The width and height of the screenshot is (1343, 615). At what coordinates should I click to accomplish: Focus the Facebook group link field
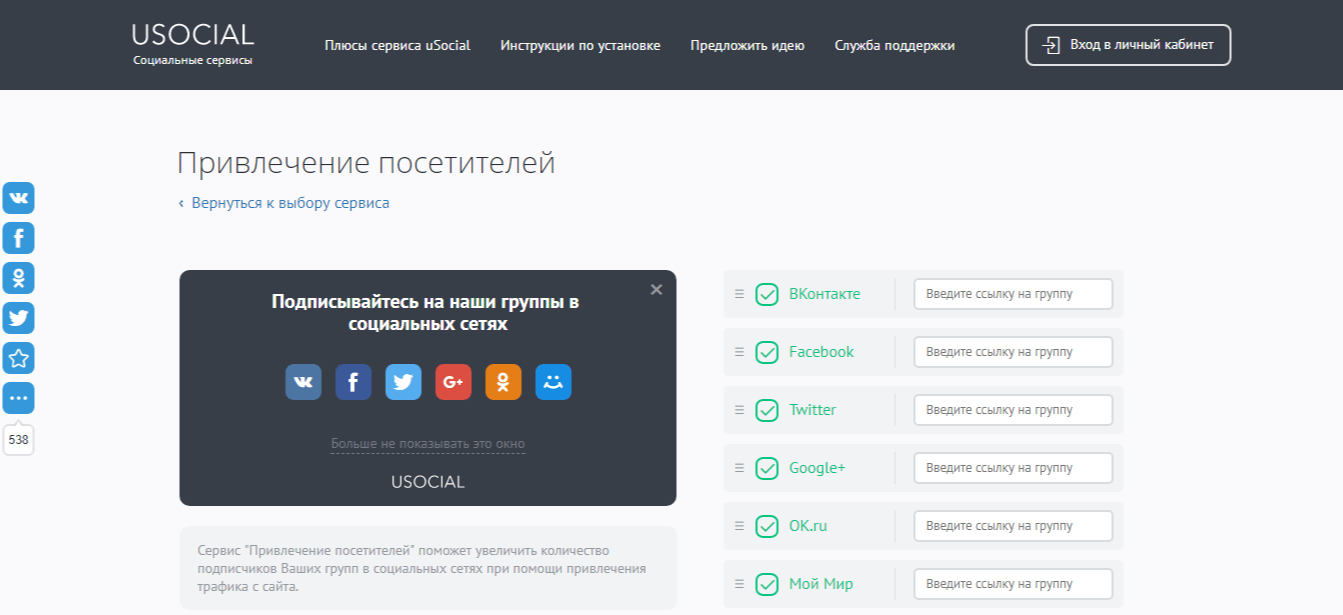tap(1013, 352)
